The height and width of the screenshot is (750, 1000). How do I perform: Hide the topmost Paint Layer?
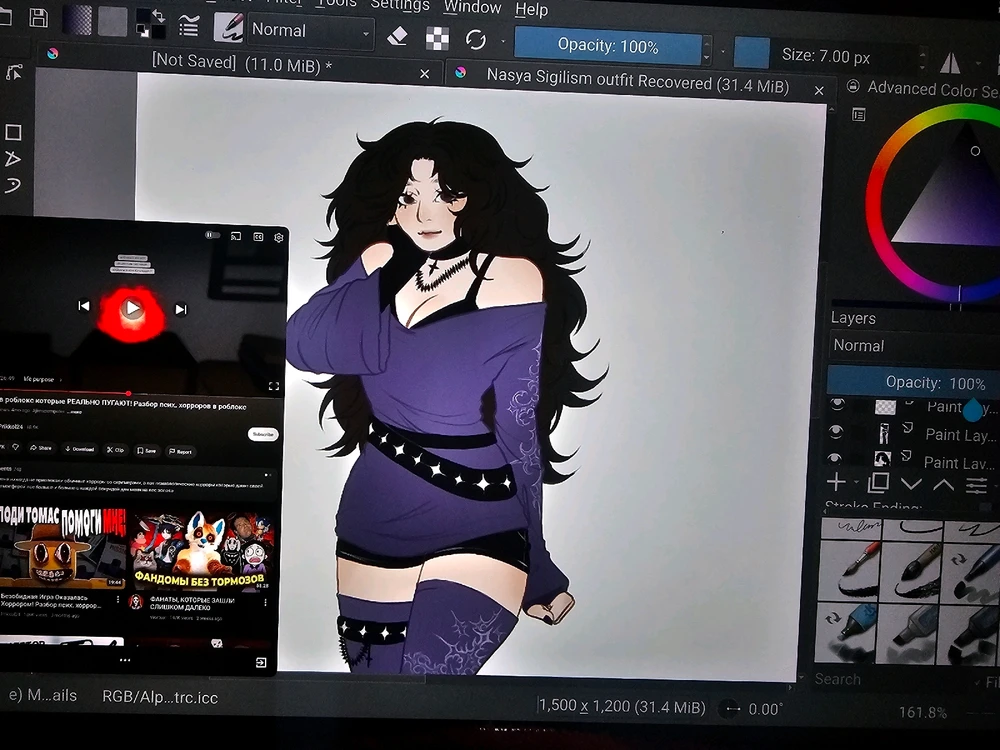point(837,405)
